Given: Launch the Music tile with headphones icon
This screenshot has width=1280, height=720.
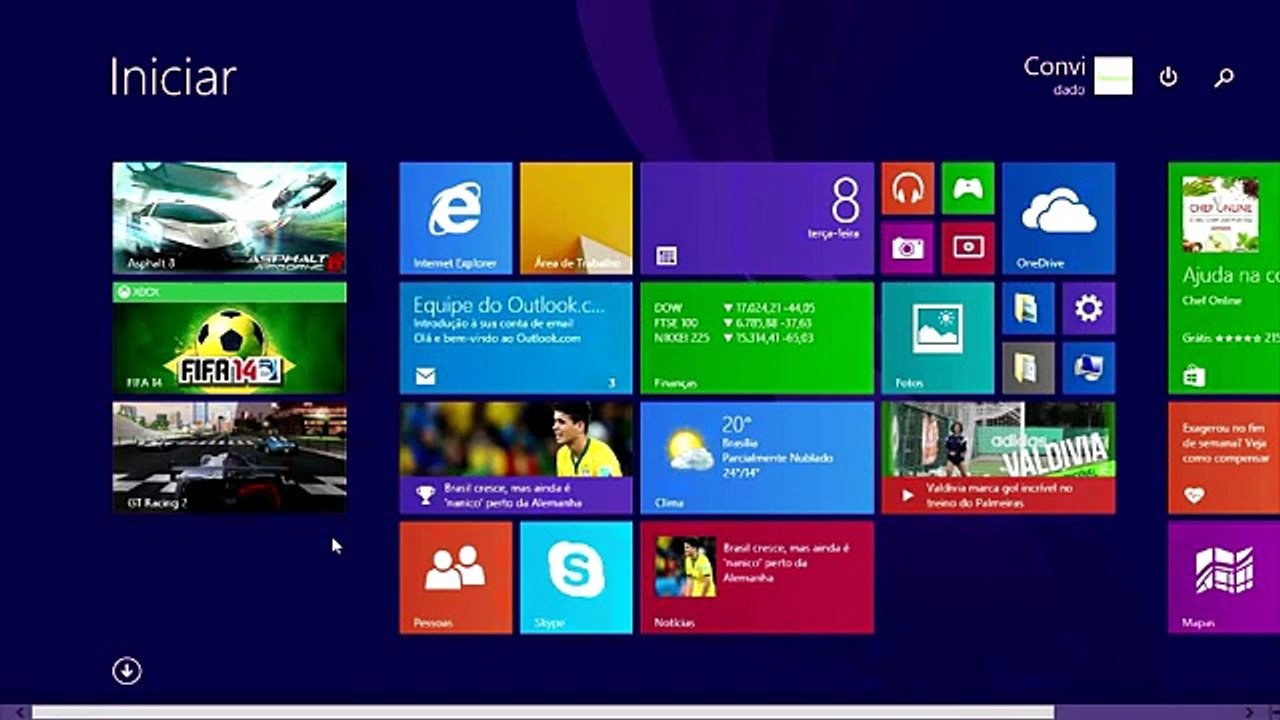Looking at the screenshot, I should coord(908,188).
